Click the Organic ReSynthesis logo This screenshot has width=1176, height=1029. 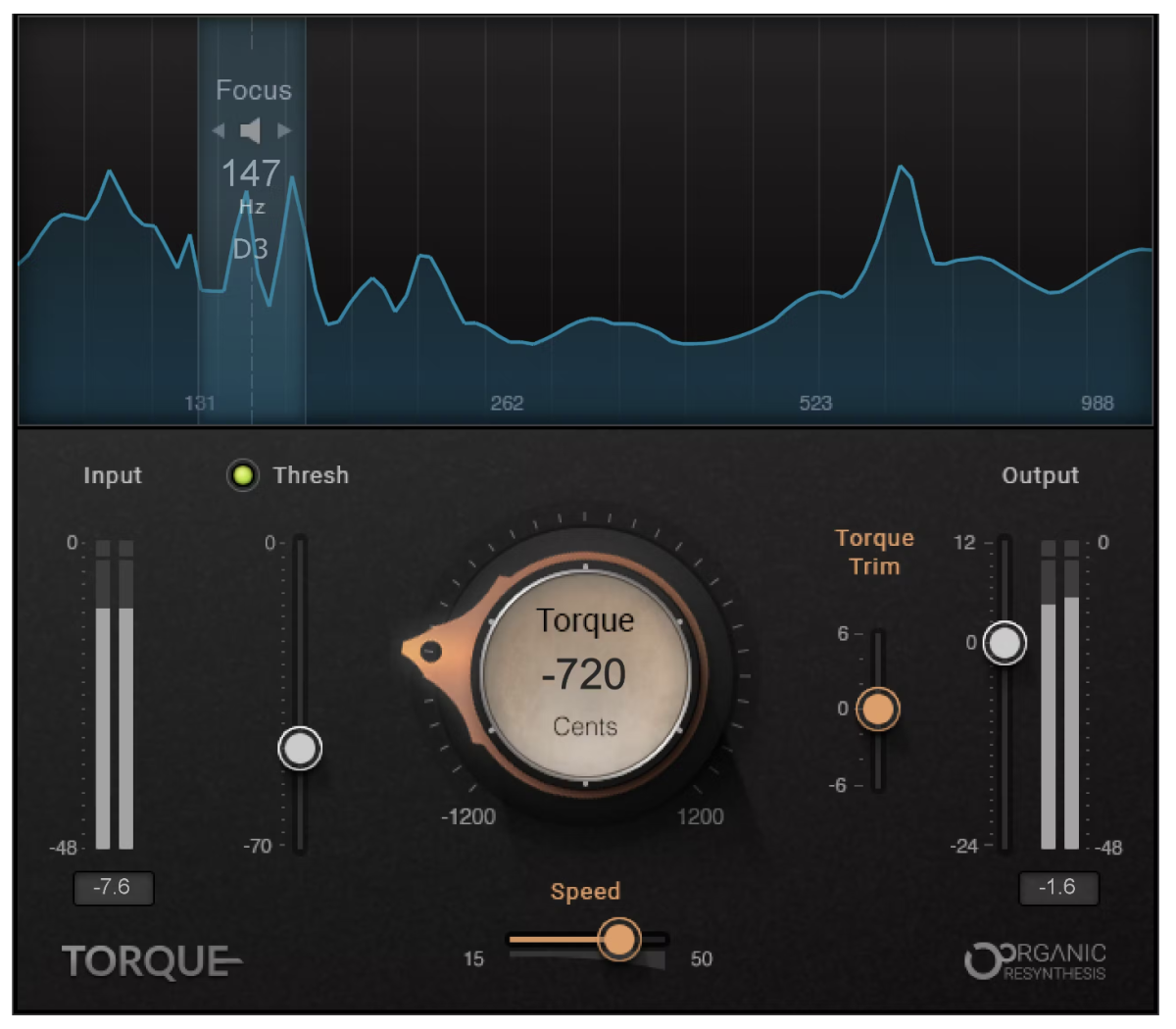pyautogui.click(x=1036, y=960)
